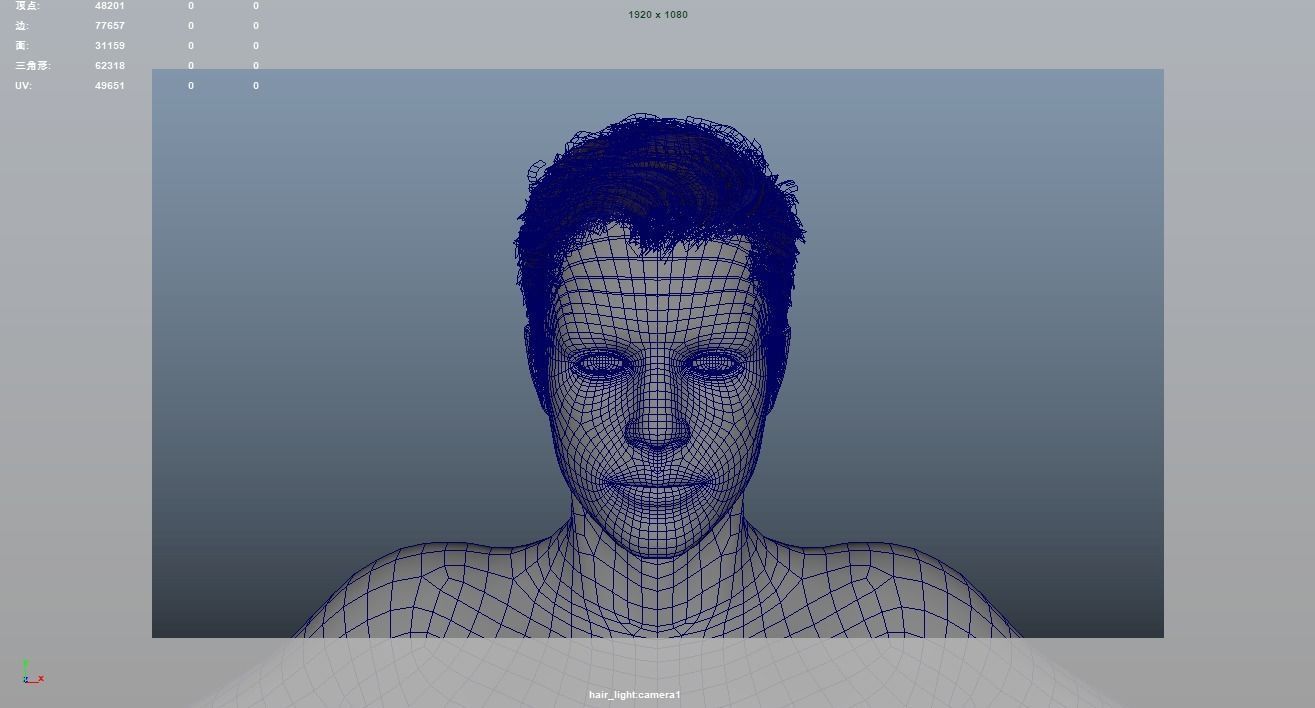This screenshot has width=1315, height=708.
Task: Click the face count value '31159'
Action: tap(110, 46)
